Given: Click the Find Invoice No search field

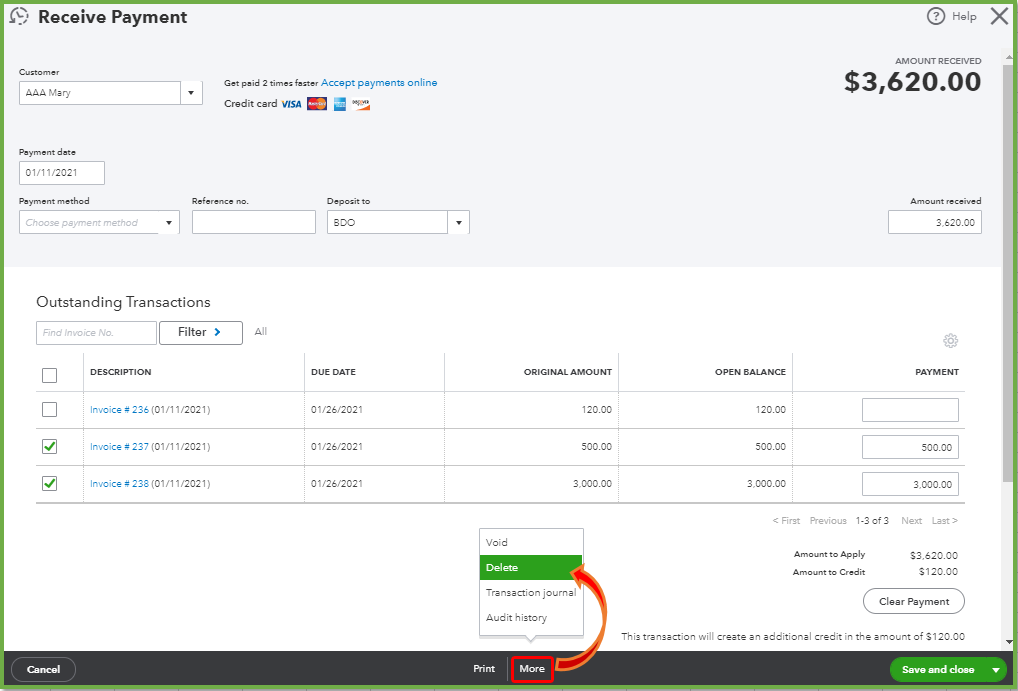Looking at the screenshot, I should click(x=96, y=332).
